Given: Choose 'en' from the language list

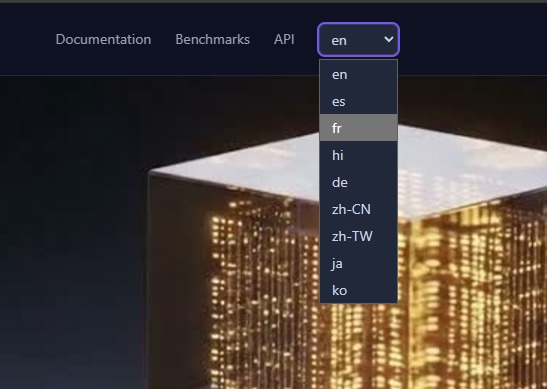Looking at the screenshot, I should coord(359,74).
